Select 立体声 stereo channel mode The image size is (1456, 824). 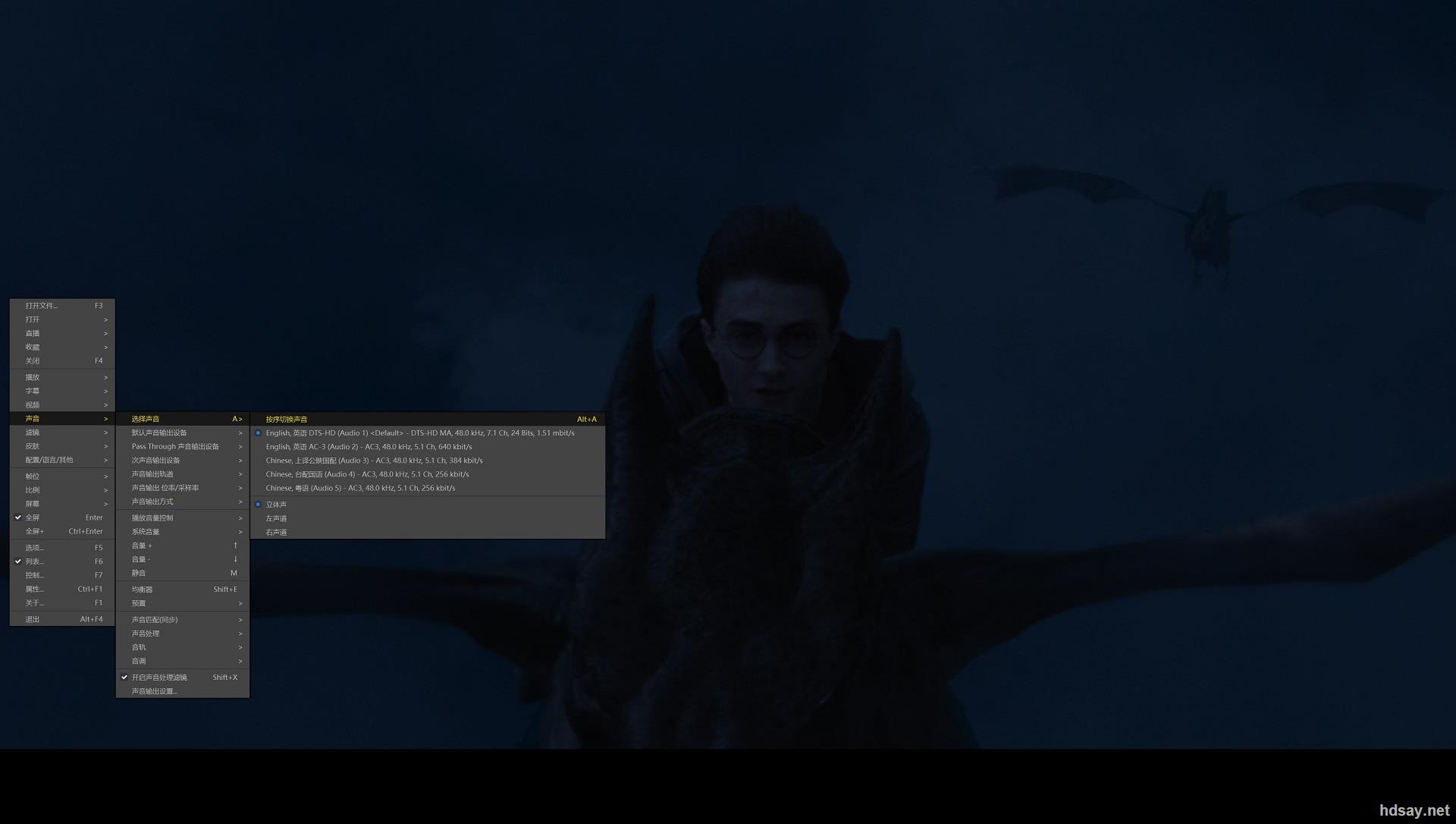428,505
